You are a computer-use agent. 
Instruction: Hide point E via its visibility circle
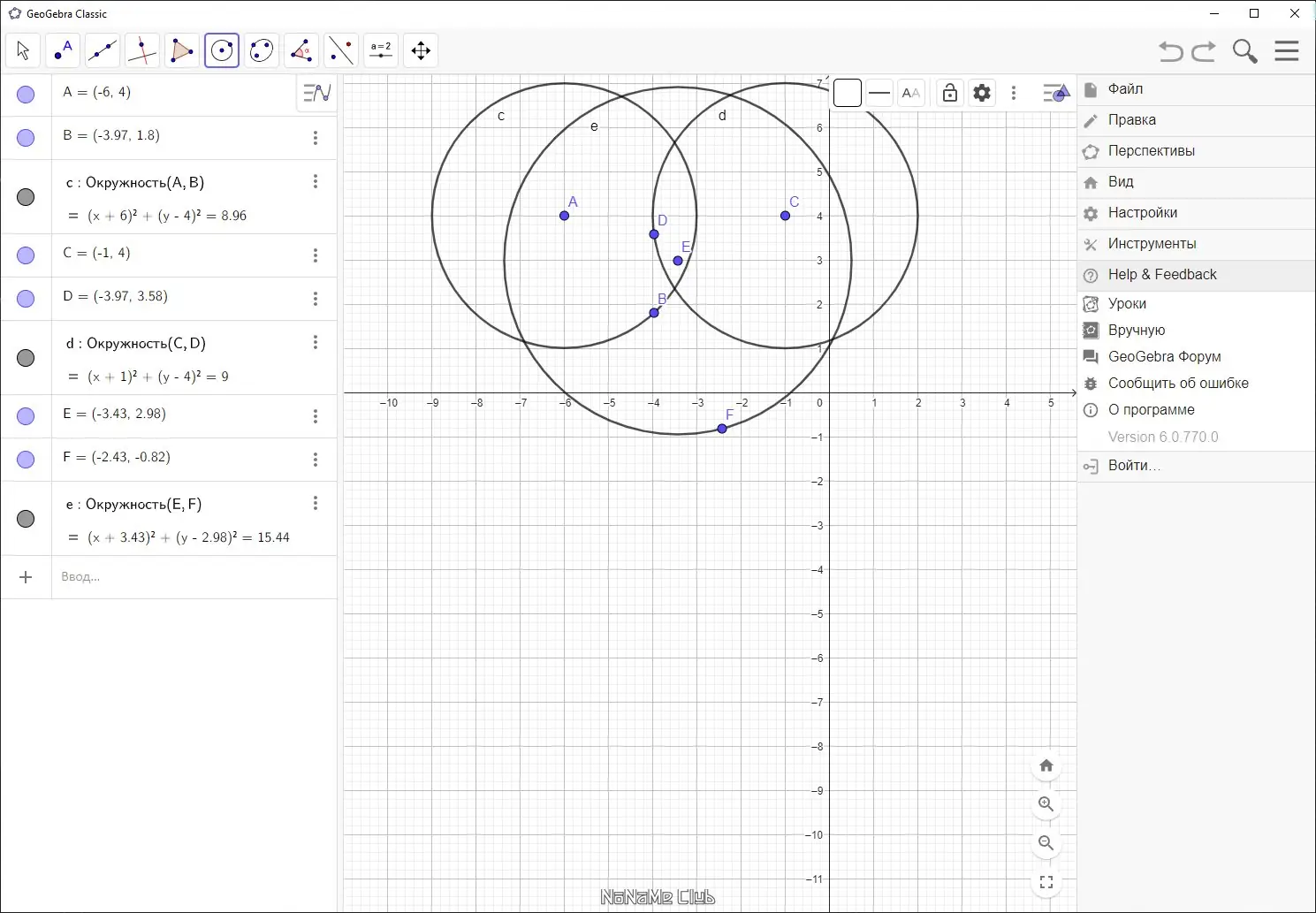pyautogui.click(x=26, y=416)
